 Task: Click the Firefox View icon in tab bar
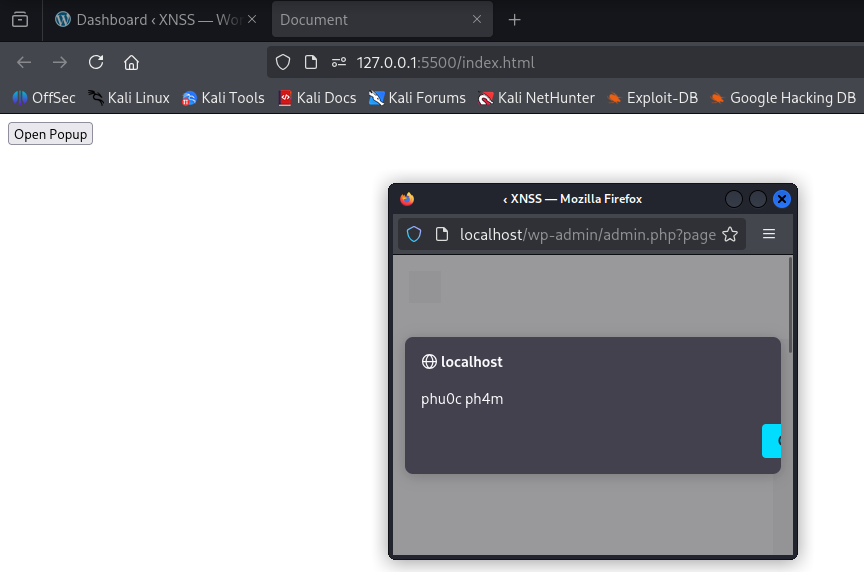tap(20, 20)
